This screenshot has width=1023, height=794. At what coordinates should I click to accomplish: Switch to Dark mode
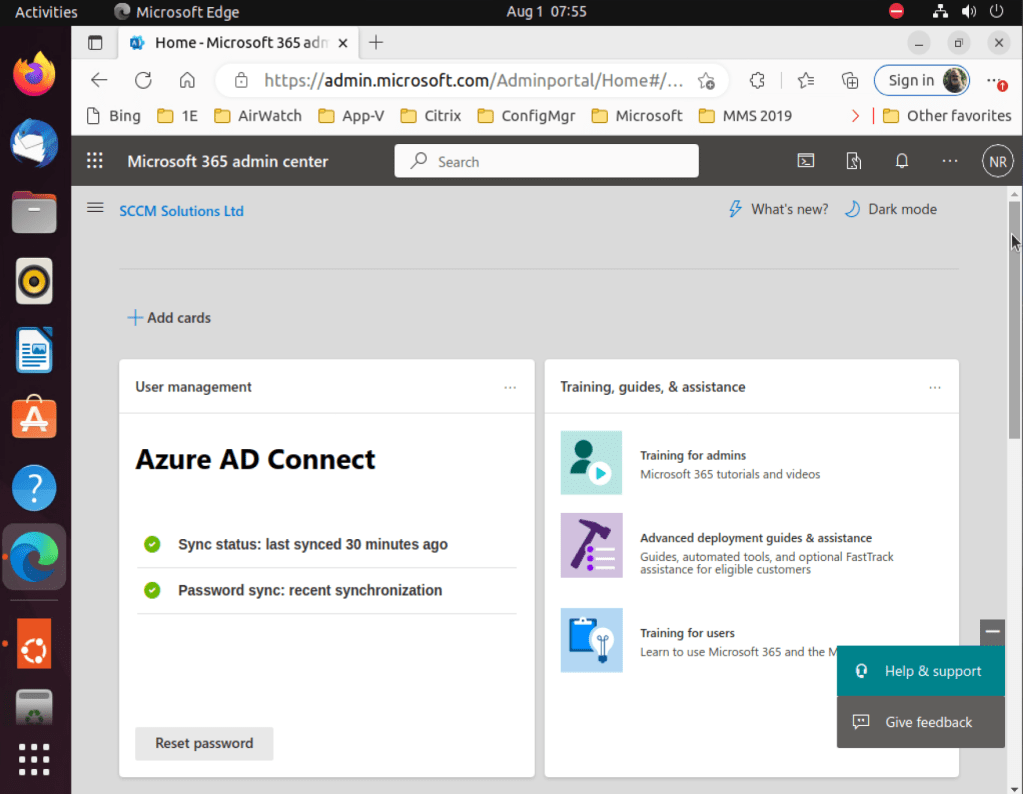click(x=891, y=209)
